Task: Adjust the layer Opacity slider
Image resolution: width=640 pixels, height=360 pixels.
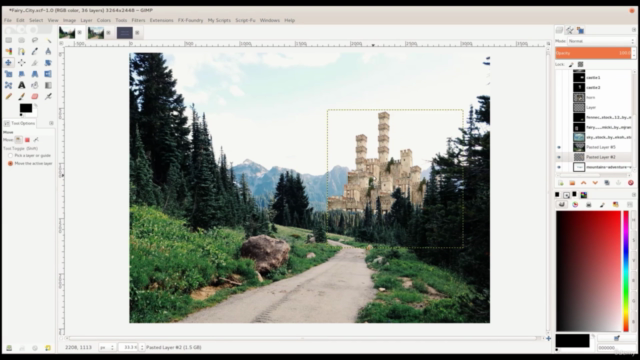Action: [x=593, y=53]
